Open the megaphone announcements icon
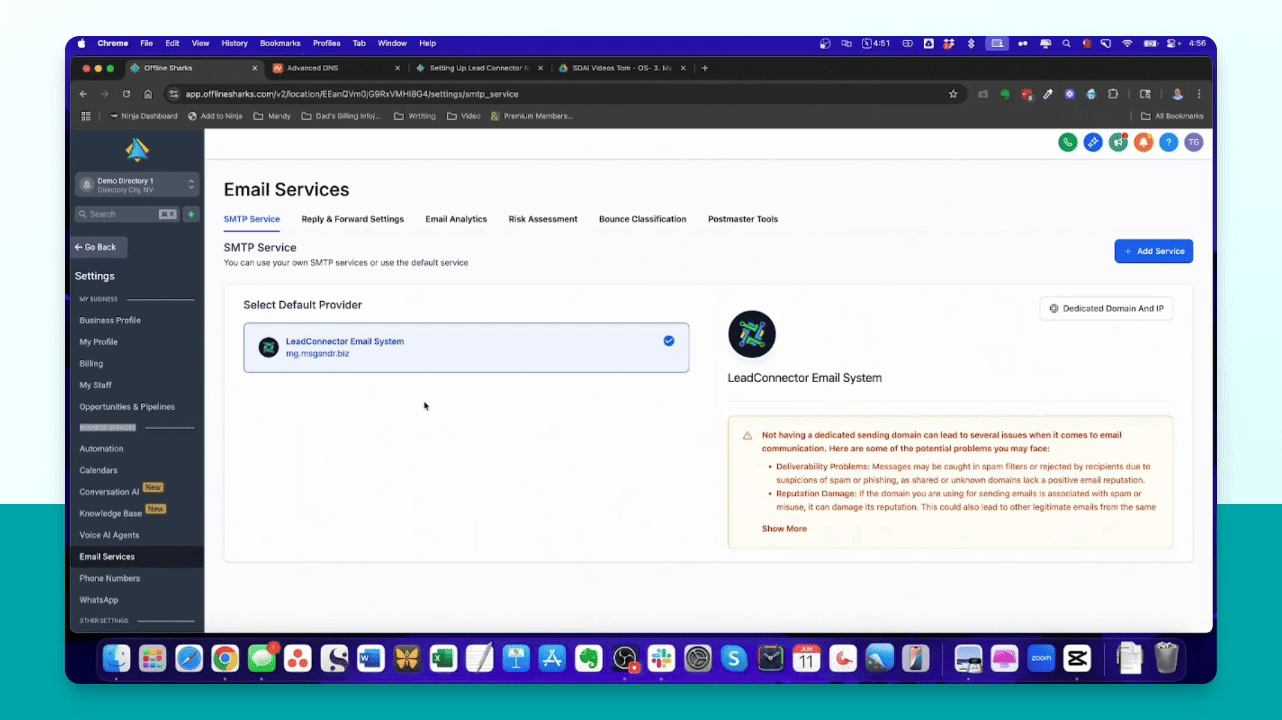 tap(1118, 142)
